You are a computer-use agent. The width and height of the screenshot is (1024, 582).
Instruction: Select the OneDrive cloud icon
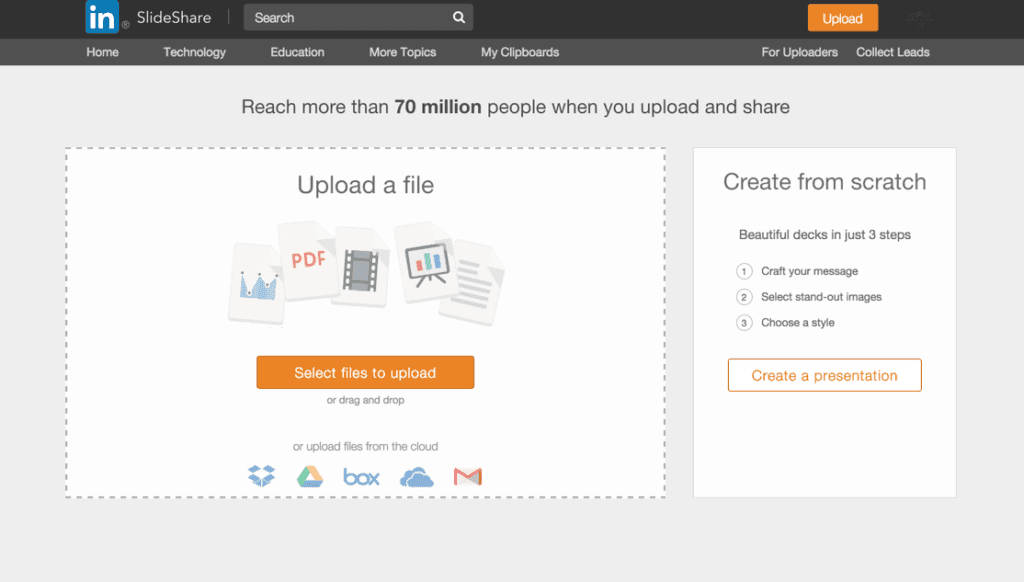click(x=417, y=477)
